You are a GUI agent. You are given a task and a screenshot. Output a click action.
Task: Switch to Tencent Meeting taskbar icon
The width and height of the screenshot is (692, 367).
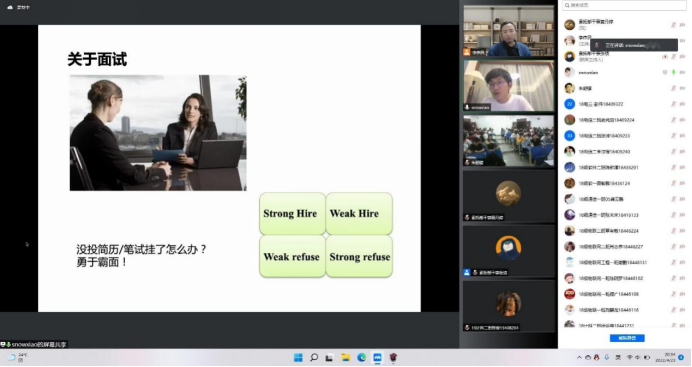(377, 358)
